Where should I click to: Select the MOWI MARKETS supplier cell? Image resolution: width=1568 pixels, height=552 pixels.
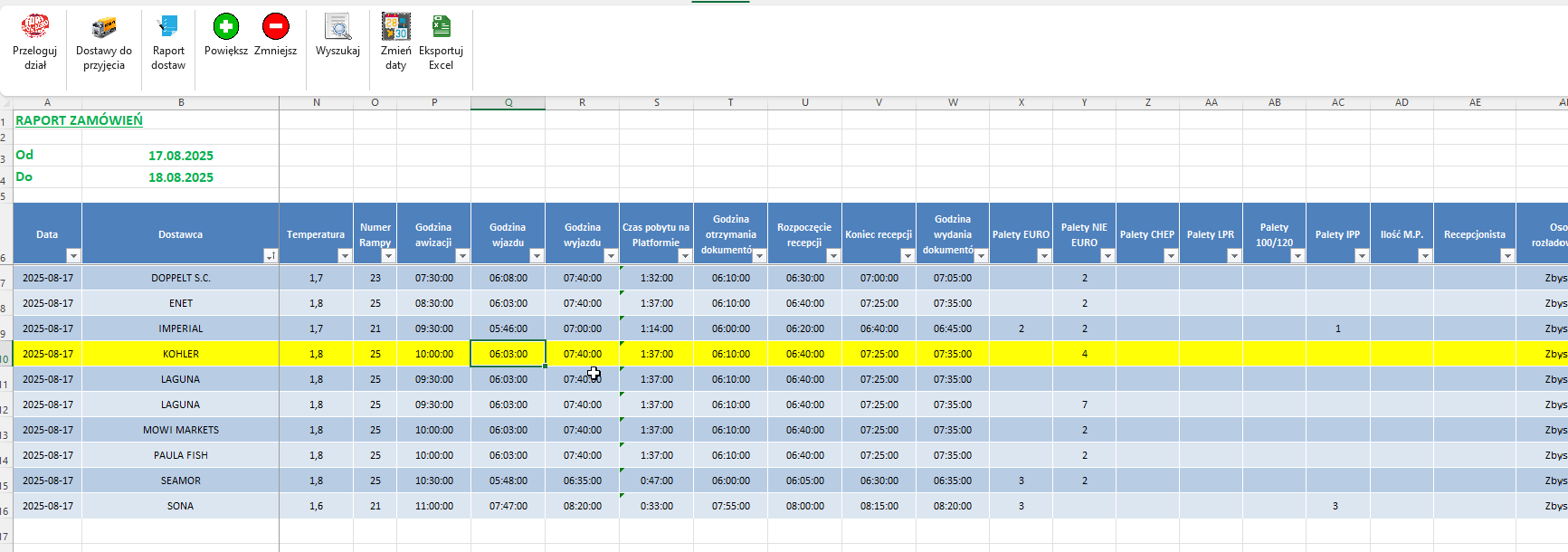[x=181, y=430]
